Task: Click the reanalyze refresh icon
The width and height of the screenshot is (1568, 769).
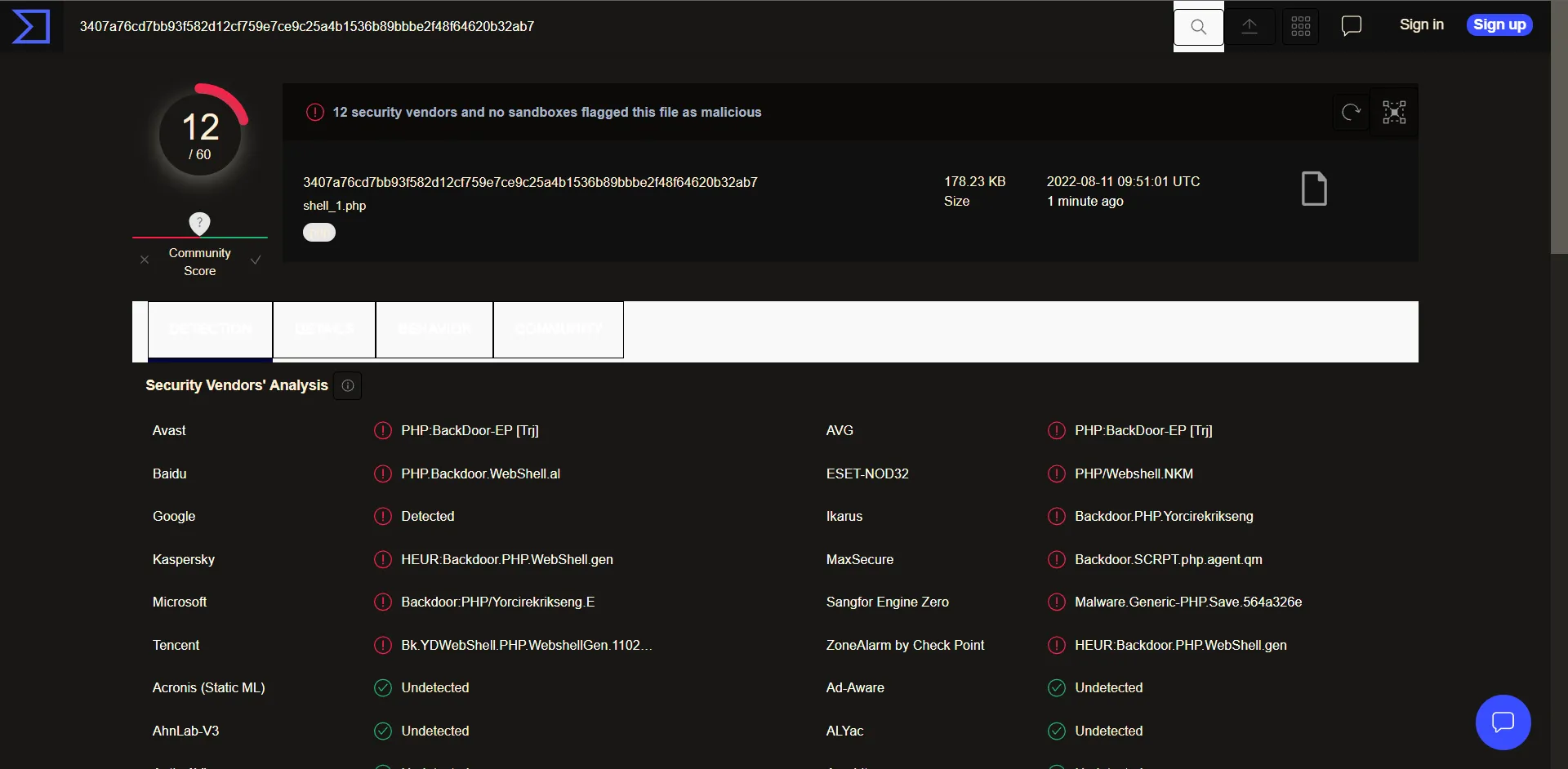Action: pyautogui.click(x=1352, y=112)
